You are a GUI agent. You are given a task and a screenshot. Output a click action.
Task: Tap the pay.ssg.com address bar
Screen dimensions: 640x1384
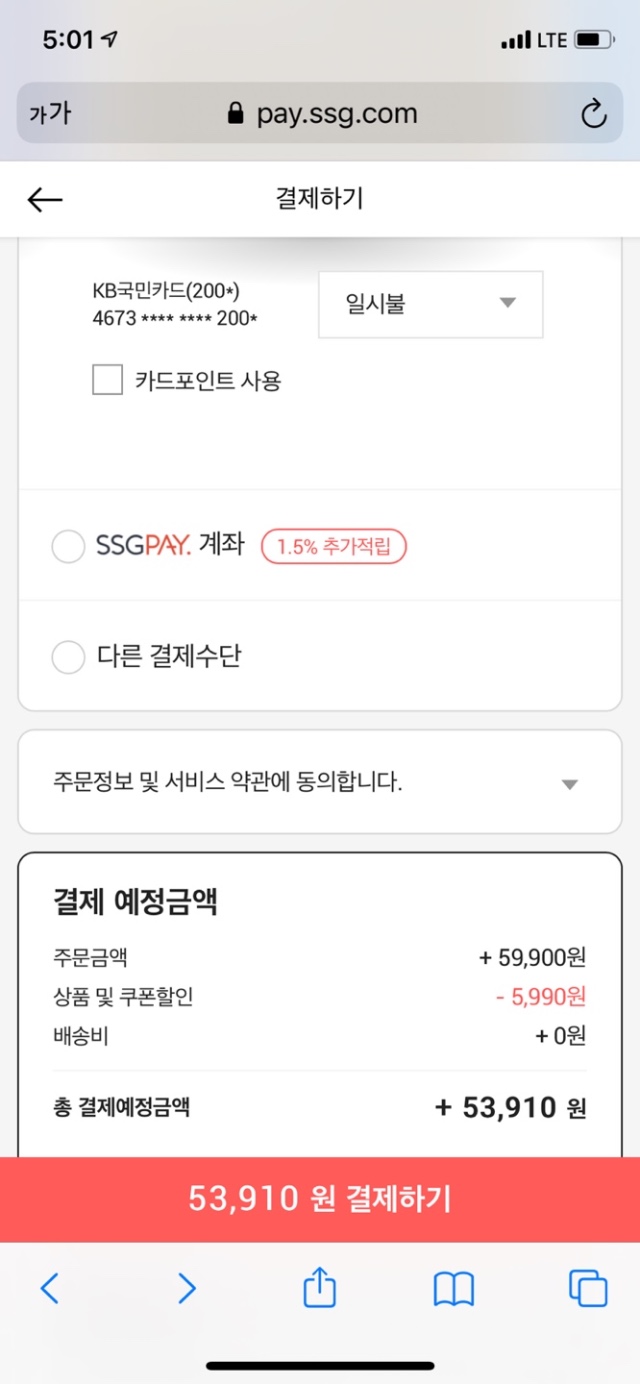320,113
